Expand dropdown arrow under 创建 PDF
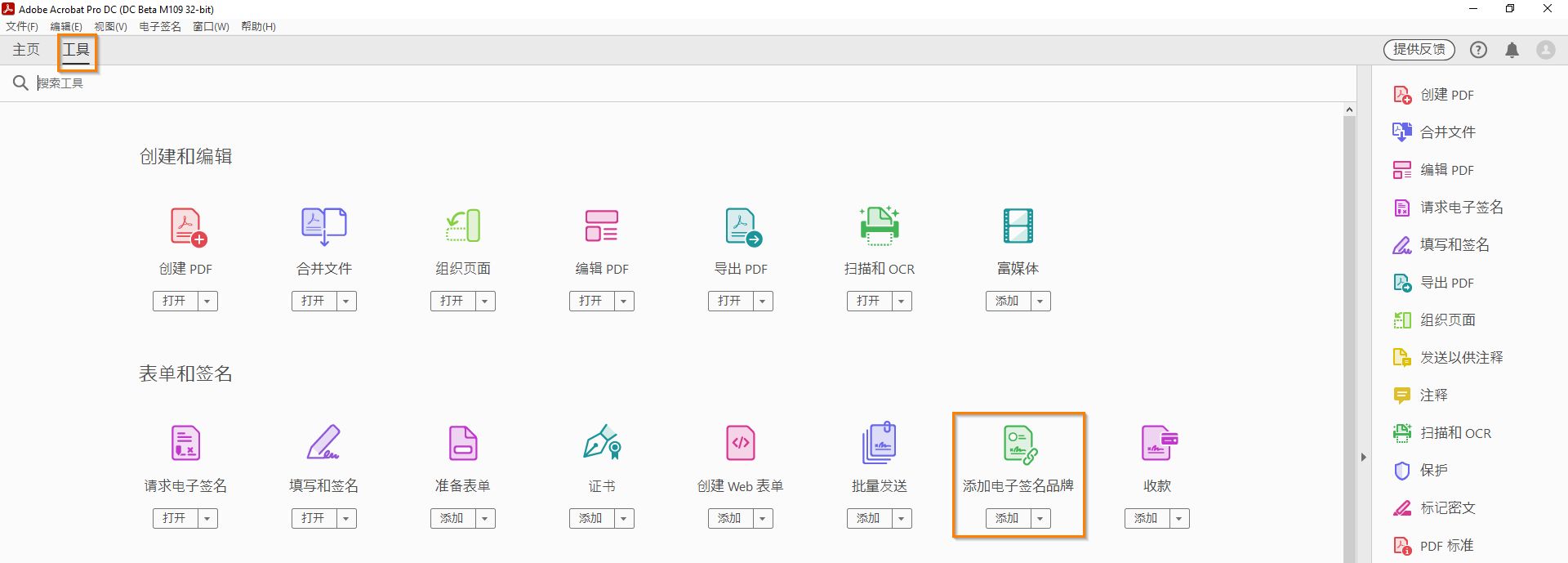The width and height of the screenshot is (1568, 563). (207, 302)
